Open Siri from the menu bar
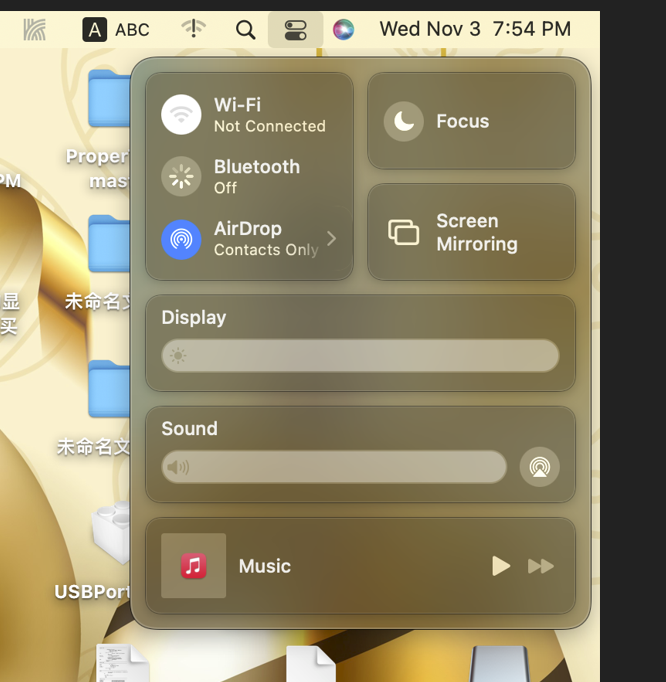 [343, 29]
